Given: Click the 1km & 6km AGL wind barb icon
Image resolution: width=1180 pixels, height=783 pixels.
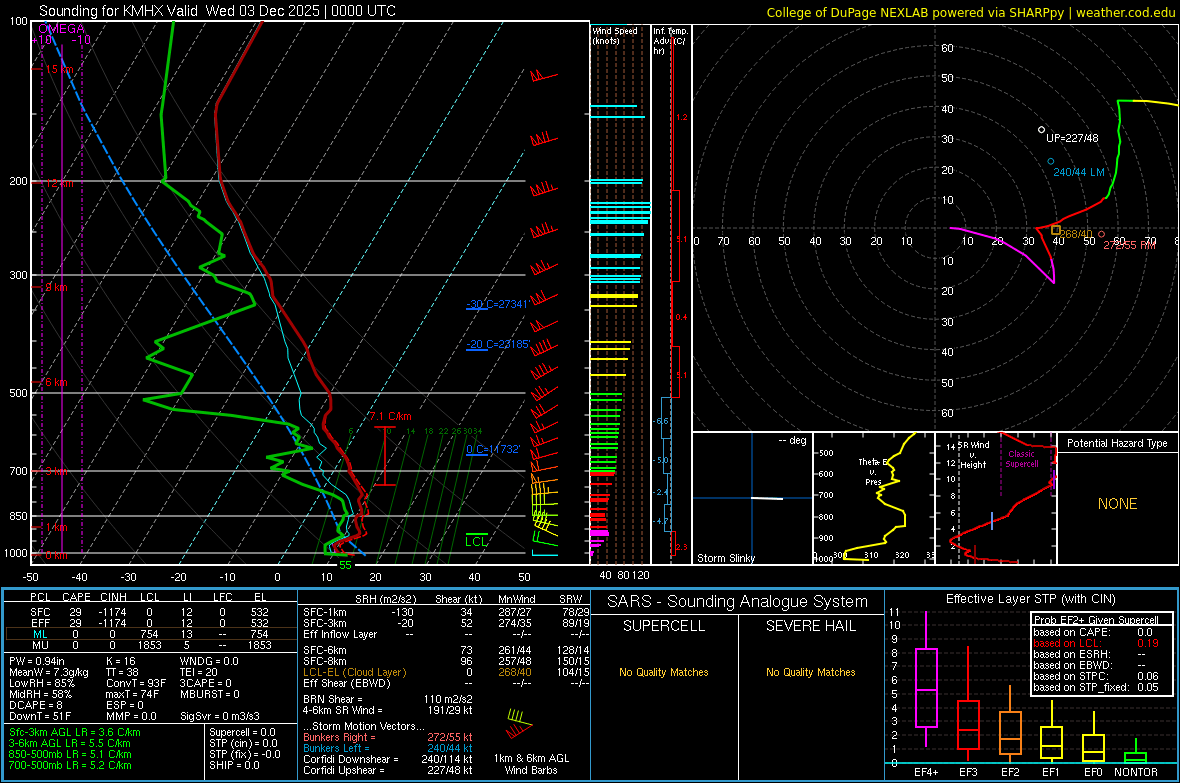Looking at the screenshot, I should click(x=518, y=723).
